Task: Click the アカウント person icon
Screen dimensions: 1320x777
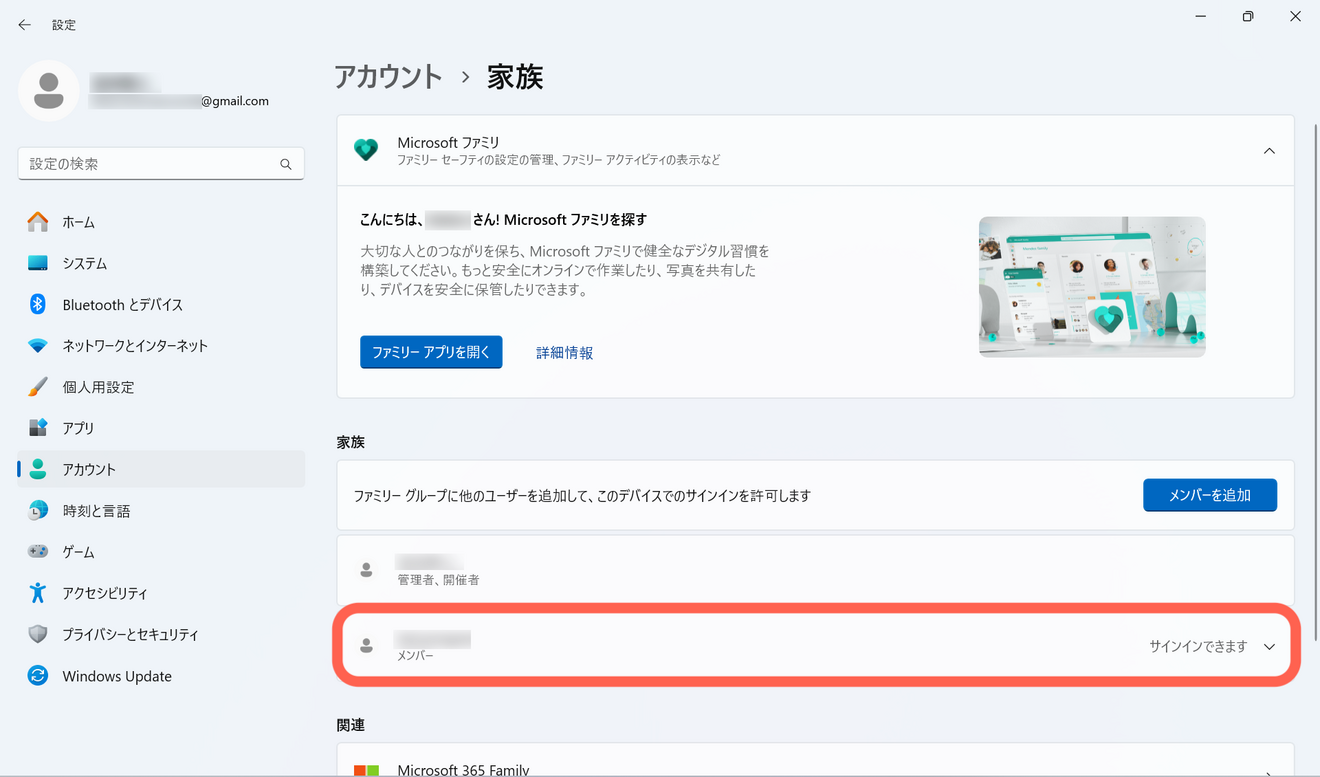Action: pos(38,469)
